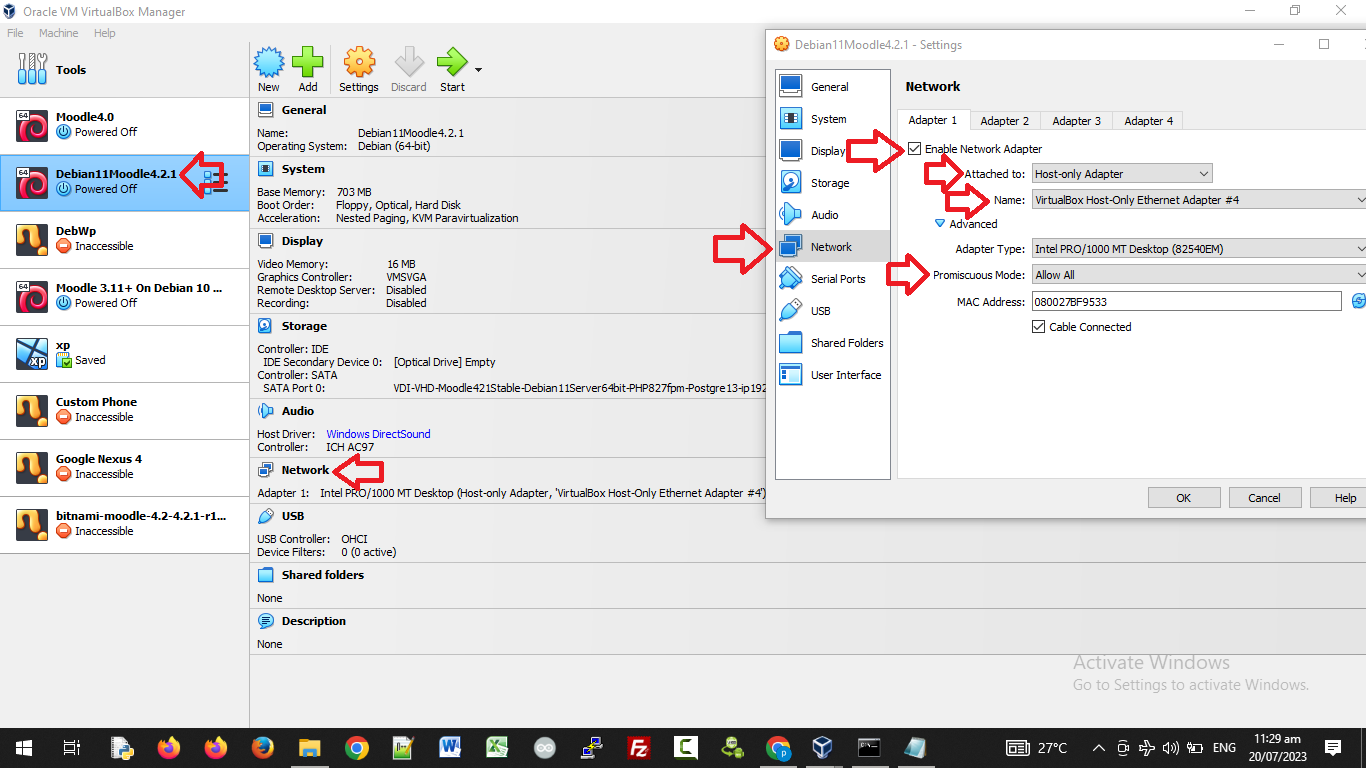Switch to the Adapter 3 tab
Screen dimensions: 1366x768
(x=1076, y=121)
